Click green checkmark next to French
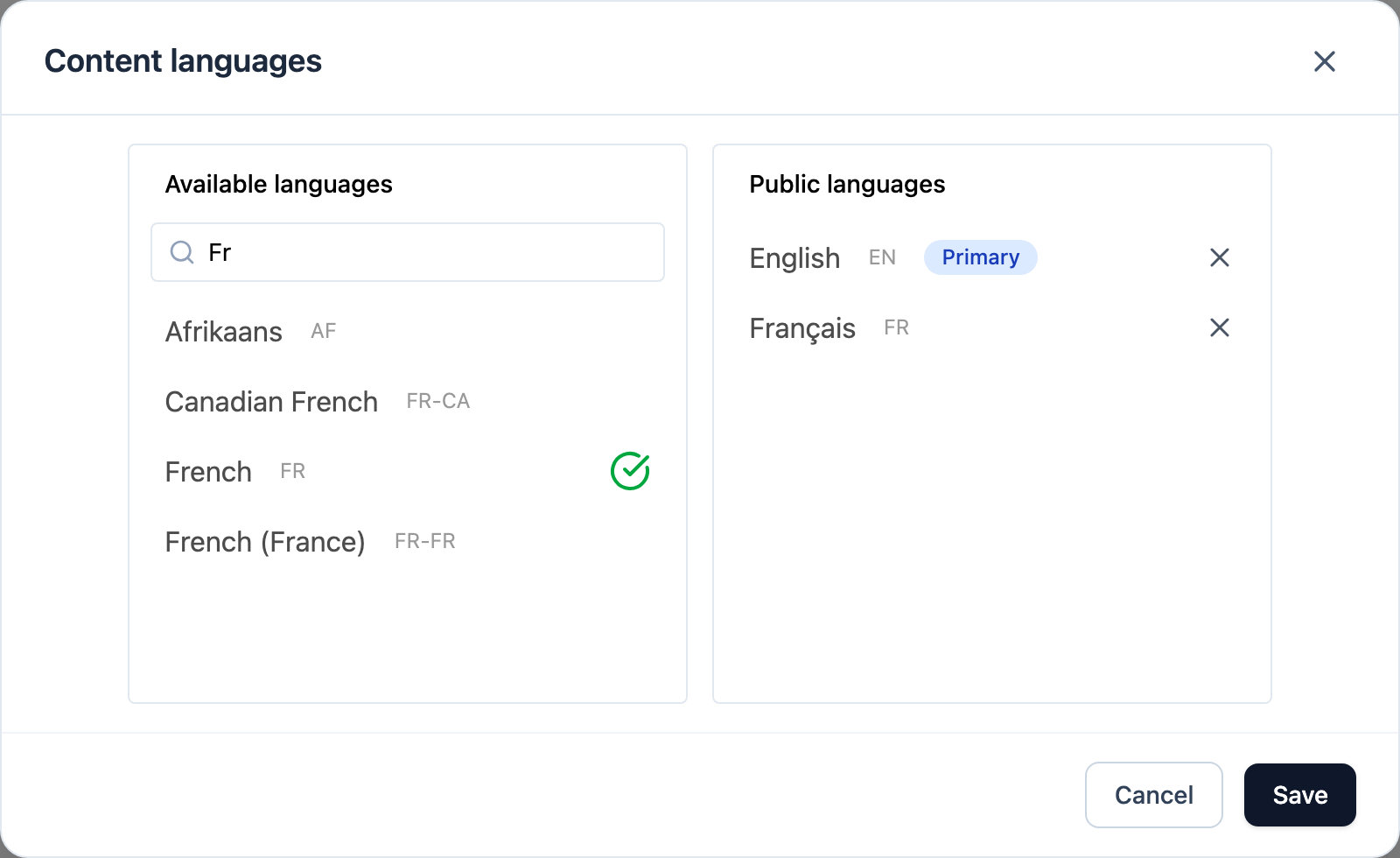 (630, 471)
